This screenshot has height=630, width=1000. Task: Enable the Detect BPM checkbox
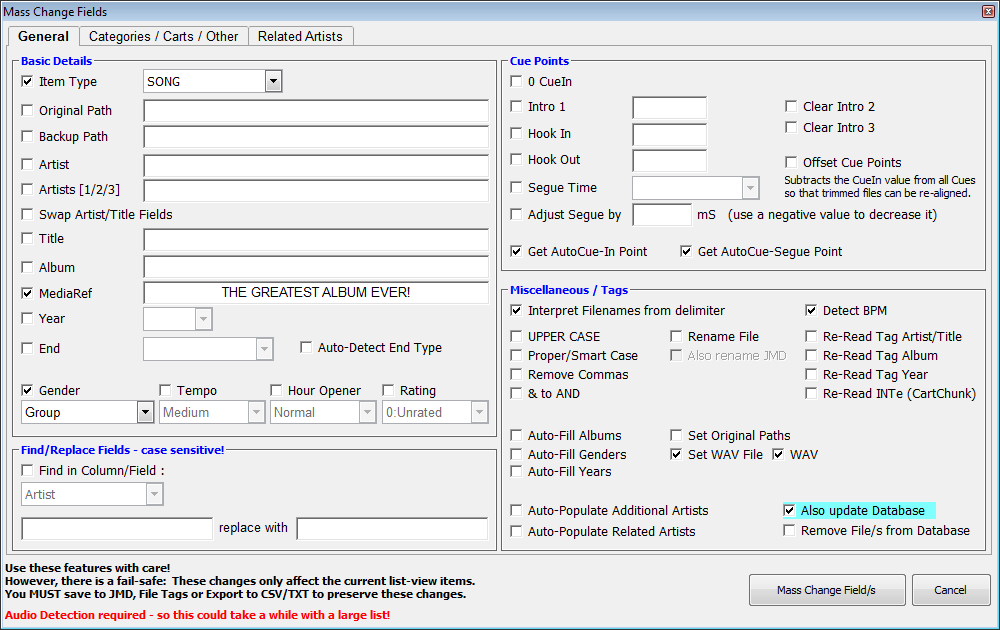813,311
